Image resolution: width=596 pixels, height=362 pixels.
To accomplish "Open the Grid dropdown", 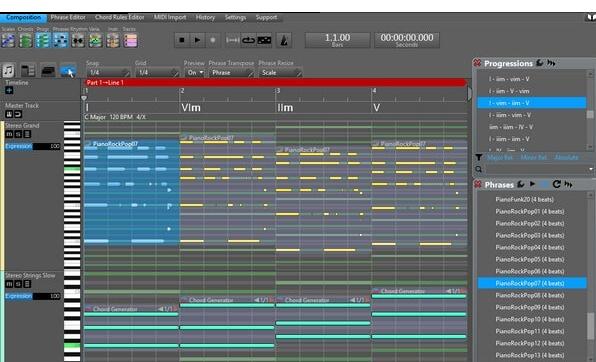I will 157,72.
